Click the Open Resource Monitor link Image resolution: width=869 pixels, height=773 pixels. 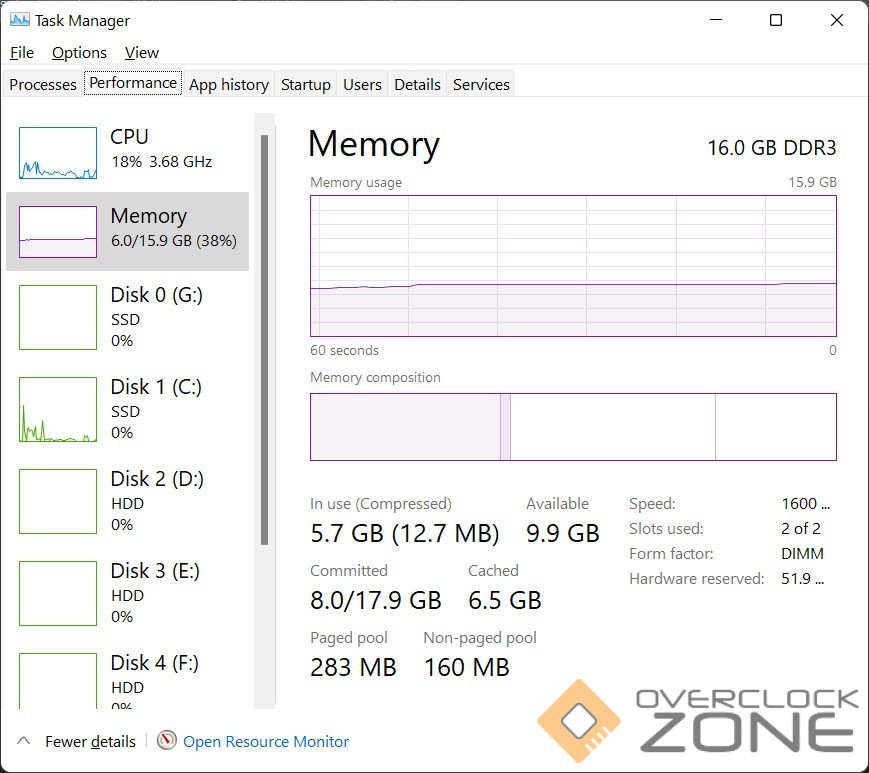[x=266, y=742]
